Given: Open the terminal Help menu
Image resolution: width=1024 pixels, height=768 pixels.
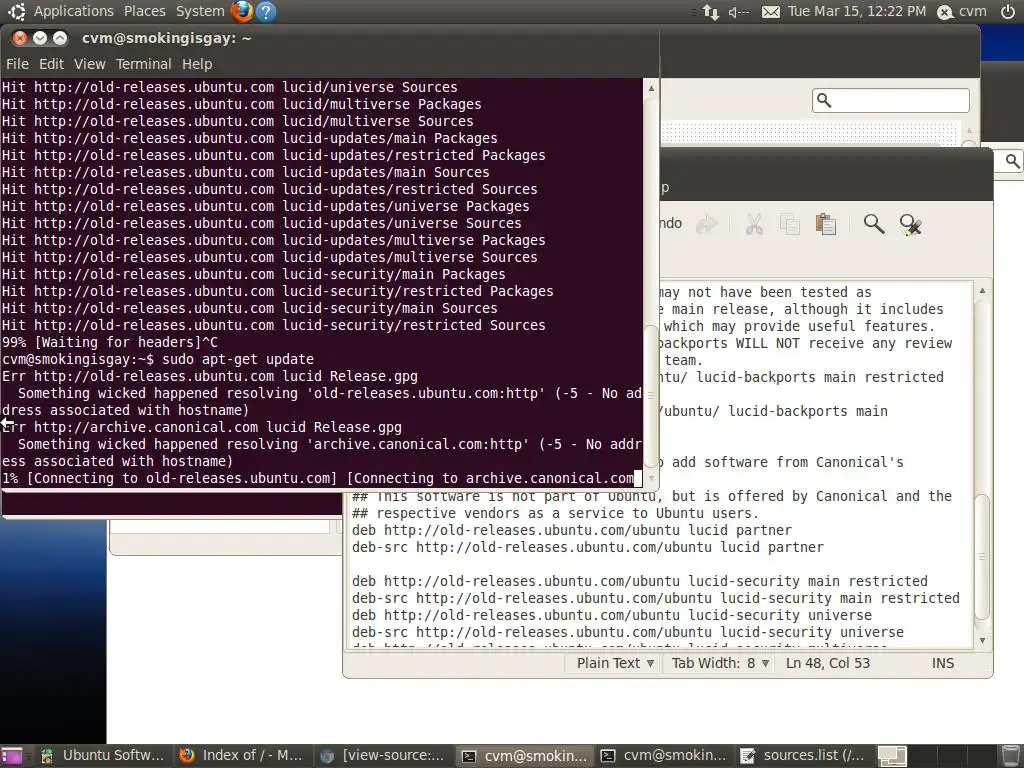Looking at the screenshot, I should 197,64.
